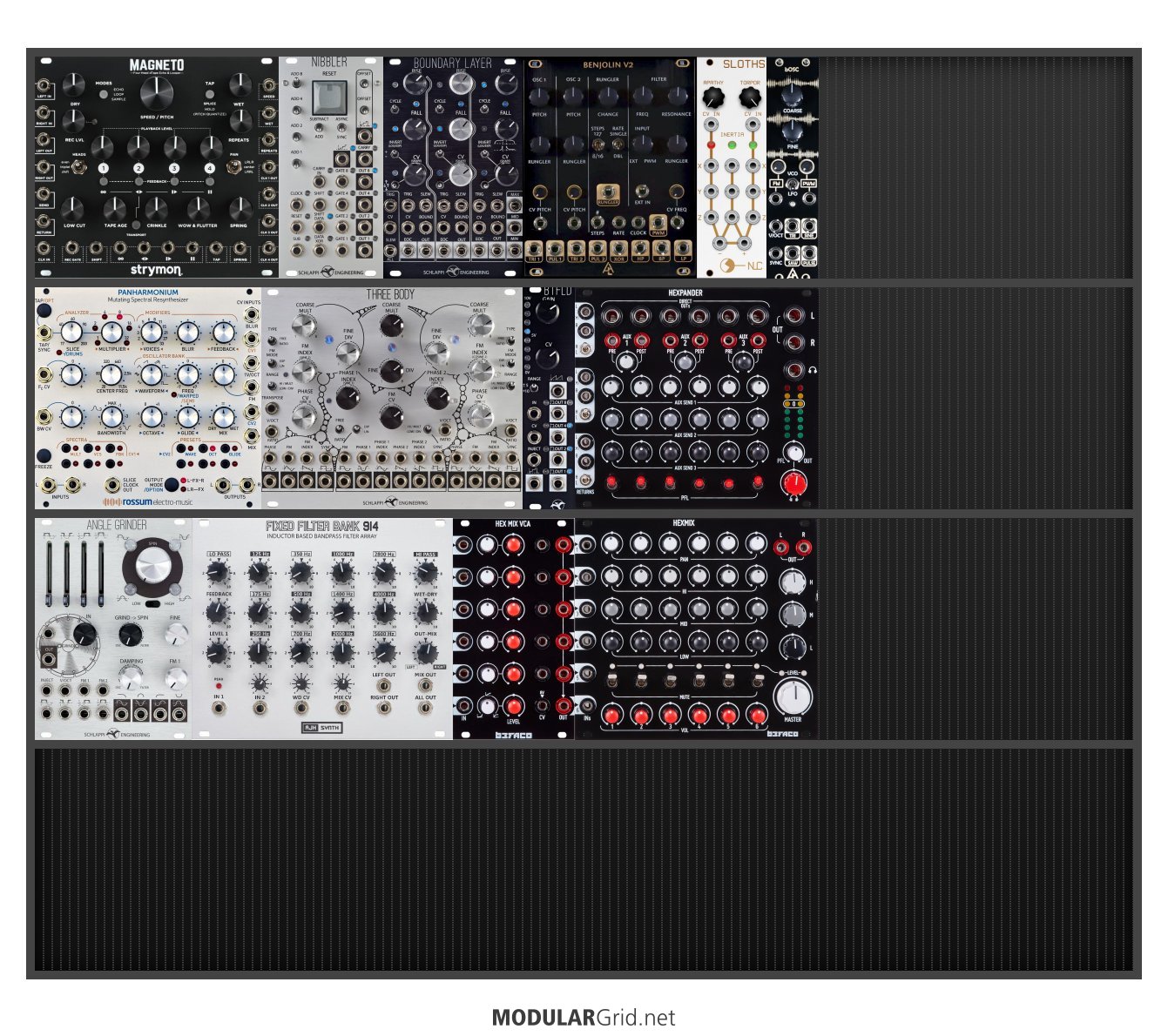Adjust Magneto WOW & FLUTTER knob

click(198, 208)
